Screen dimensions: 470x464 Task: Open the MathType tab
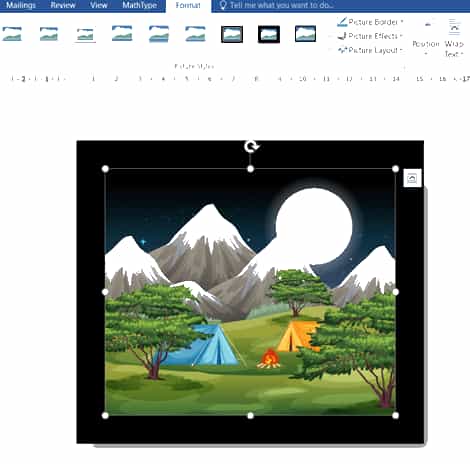click(139, 5)
